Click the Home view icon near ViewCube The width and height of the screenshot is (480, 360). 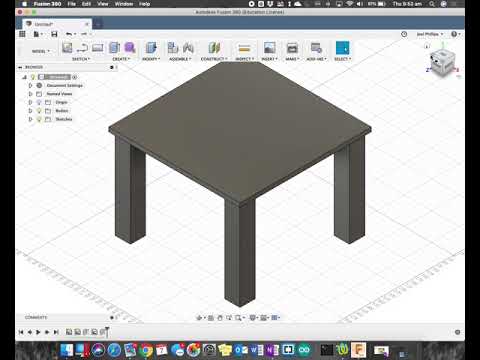(x=427, y=46)
